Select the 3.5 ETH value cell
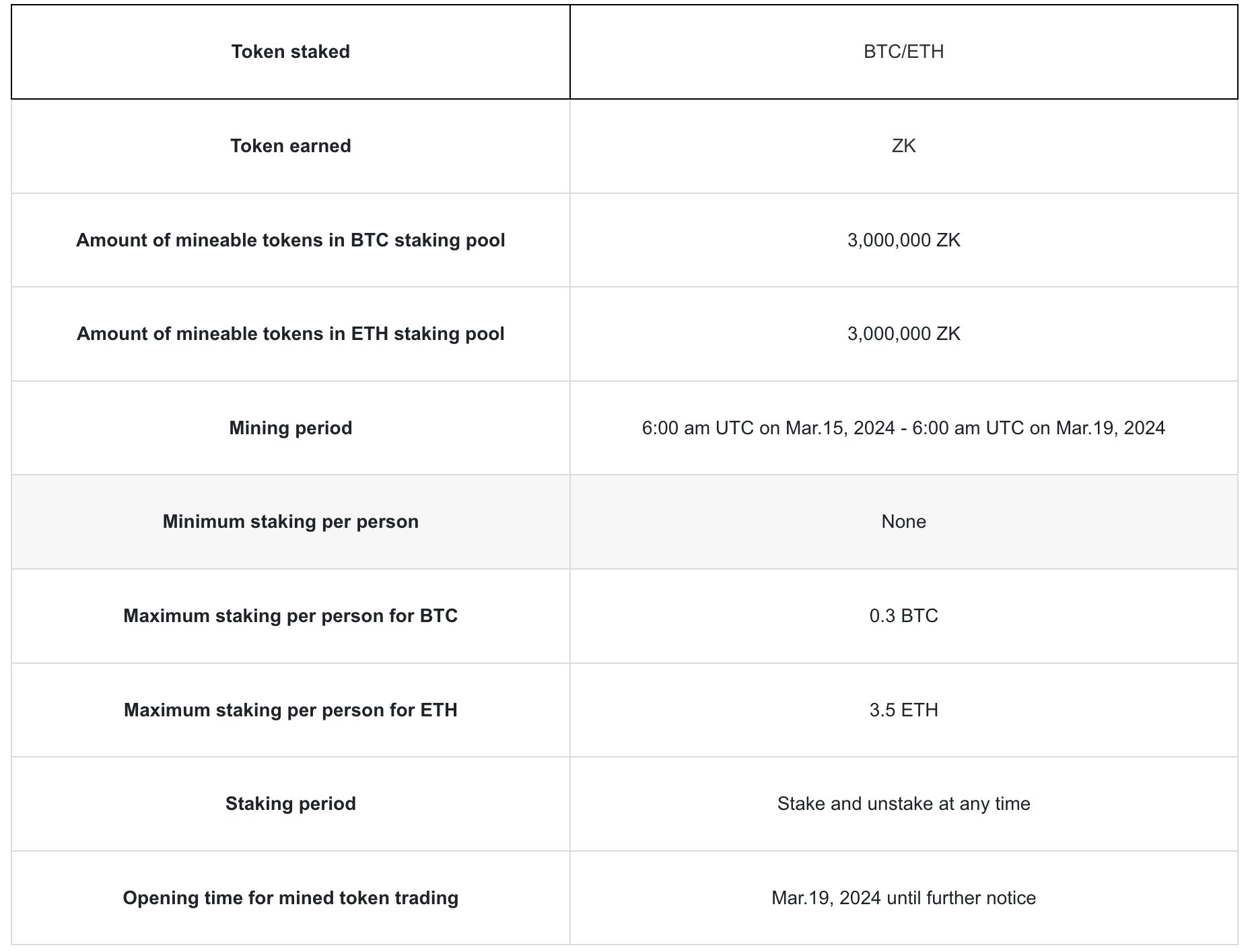Viewport: 1252px width, 952px height. pyautogui.click(x=903, y=710)
